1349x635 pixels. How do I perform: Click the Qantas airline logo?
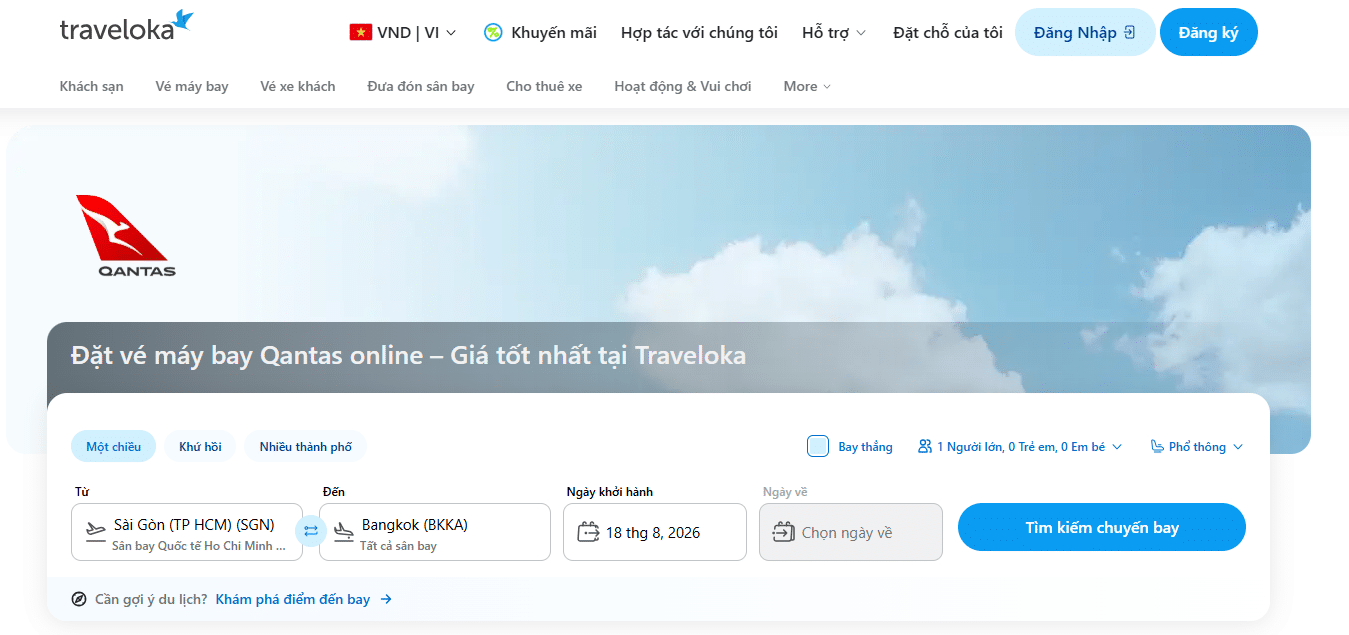(126, 236)
